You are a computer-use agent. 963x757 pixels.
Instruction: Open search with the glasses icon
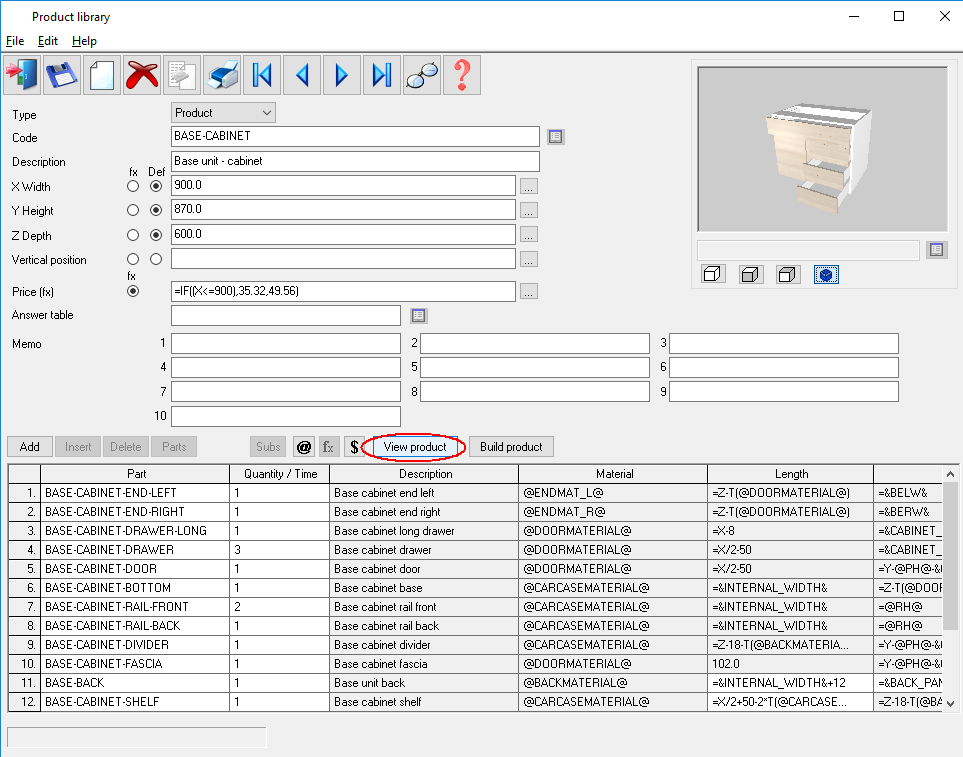click(x=422, y=75)
